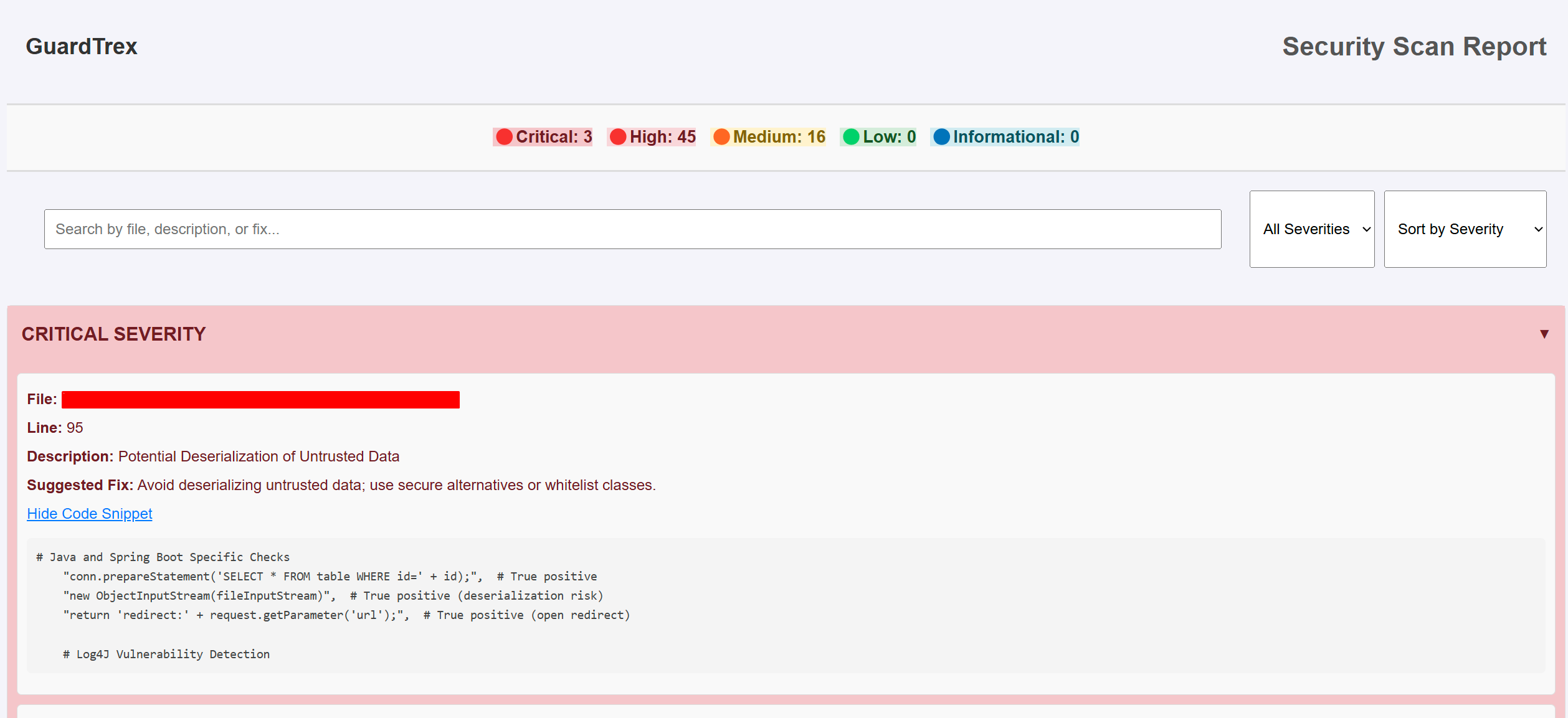Open the All Severities dropdown
This screenshot has height=718, width=1568.
coord(1311,229)
